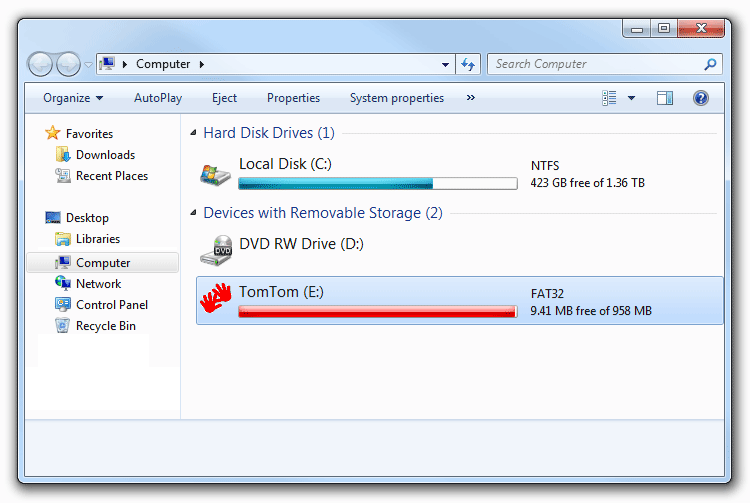The image size is (750, 503).
Task: Click the TomTom red hands drive icon
Action: 215,299
